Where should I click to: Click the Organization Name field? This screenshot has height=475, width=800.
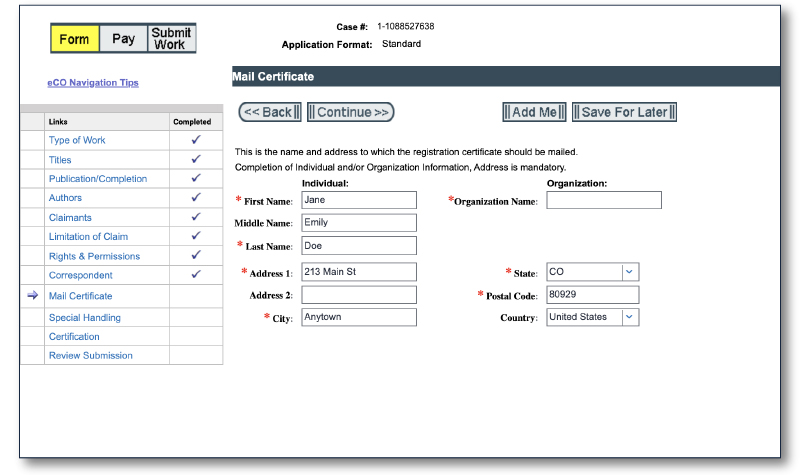[603, 200]
